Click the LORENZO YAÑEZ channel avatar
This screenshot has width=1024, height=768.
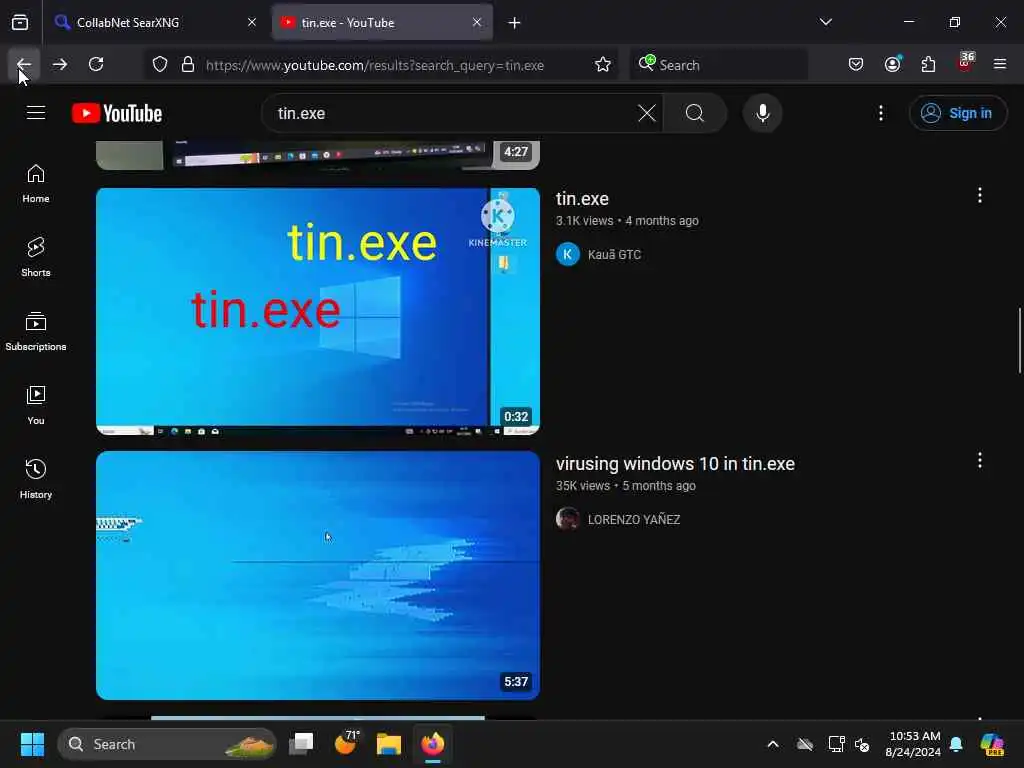tap(568, 519)
